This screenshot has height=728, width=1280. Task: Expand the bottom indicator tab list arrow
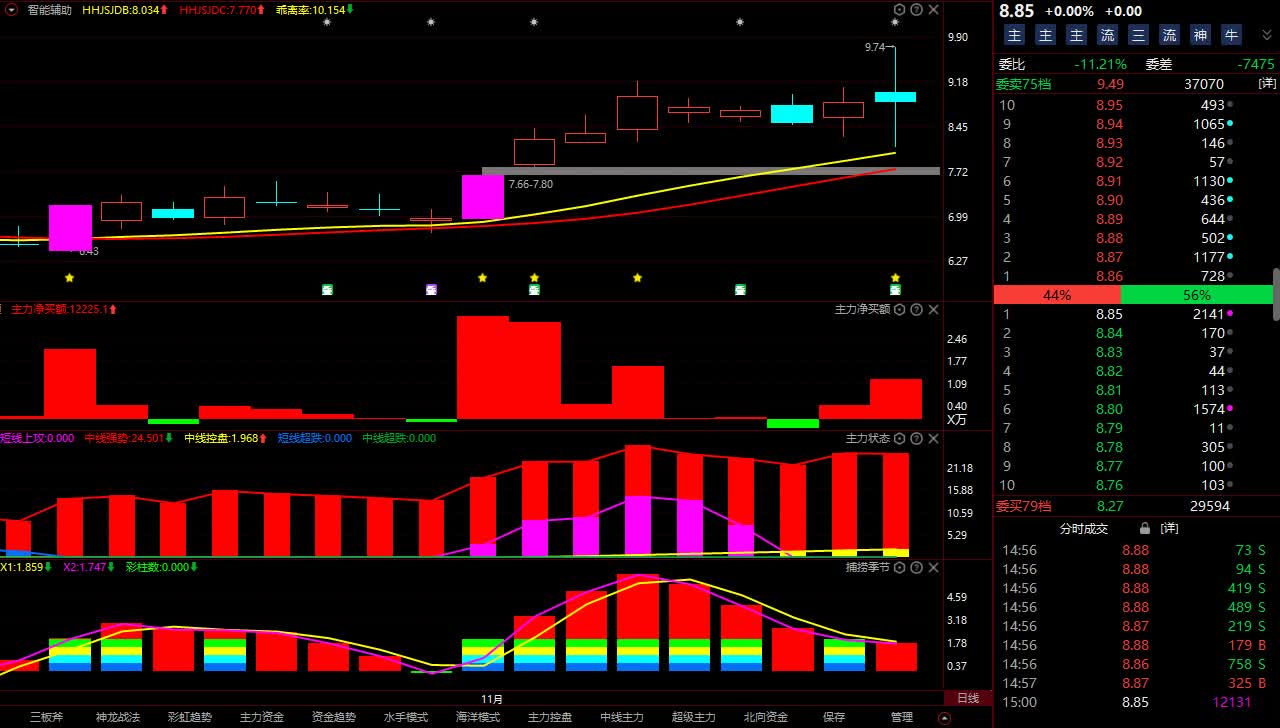944,718
